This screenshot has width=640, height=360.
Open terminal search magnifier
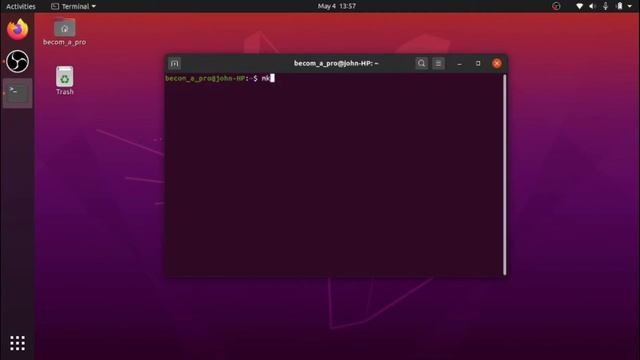click(422, 63)
